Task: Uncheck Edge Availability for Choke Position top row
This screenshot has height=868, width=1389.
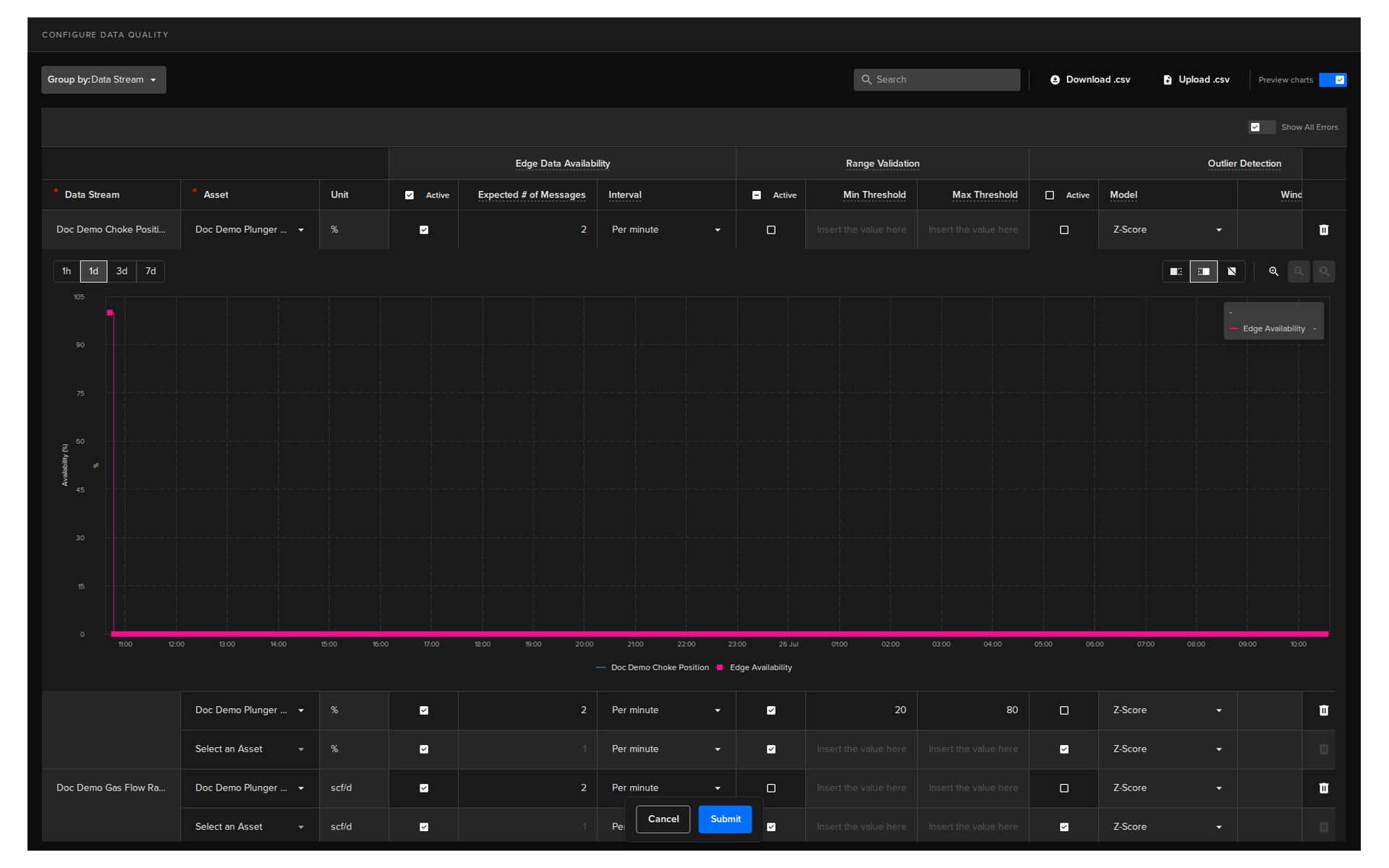Action: (424, 230)
